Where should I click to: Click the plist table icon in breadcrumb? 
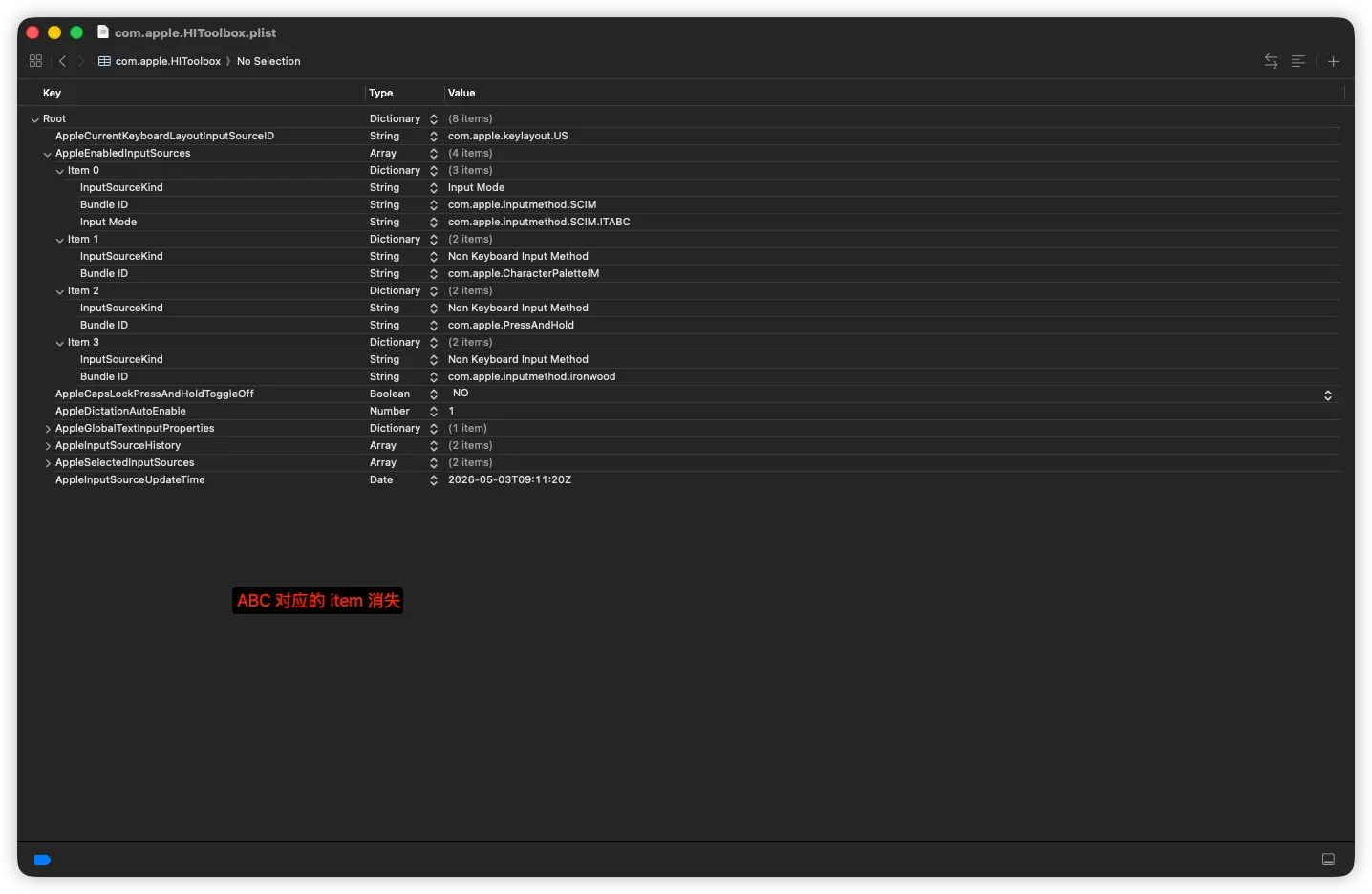(x=104, y=61)
